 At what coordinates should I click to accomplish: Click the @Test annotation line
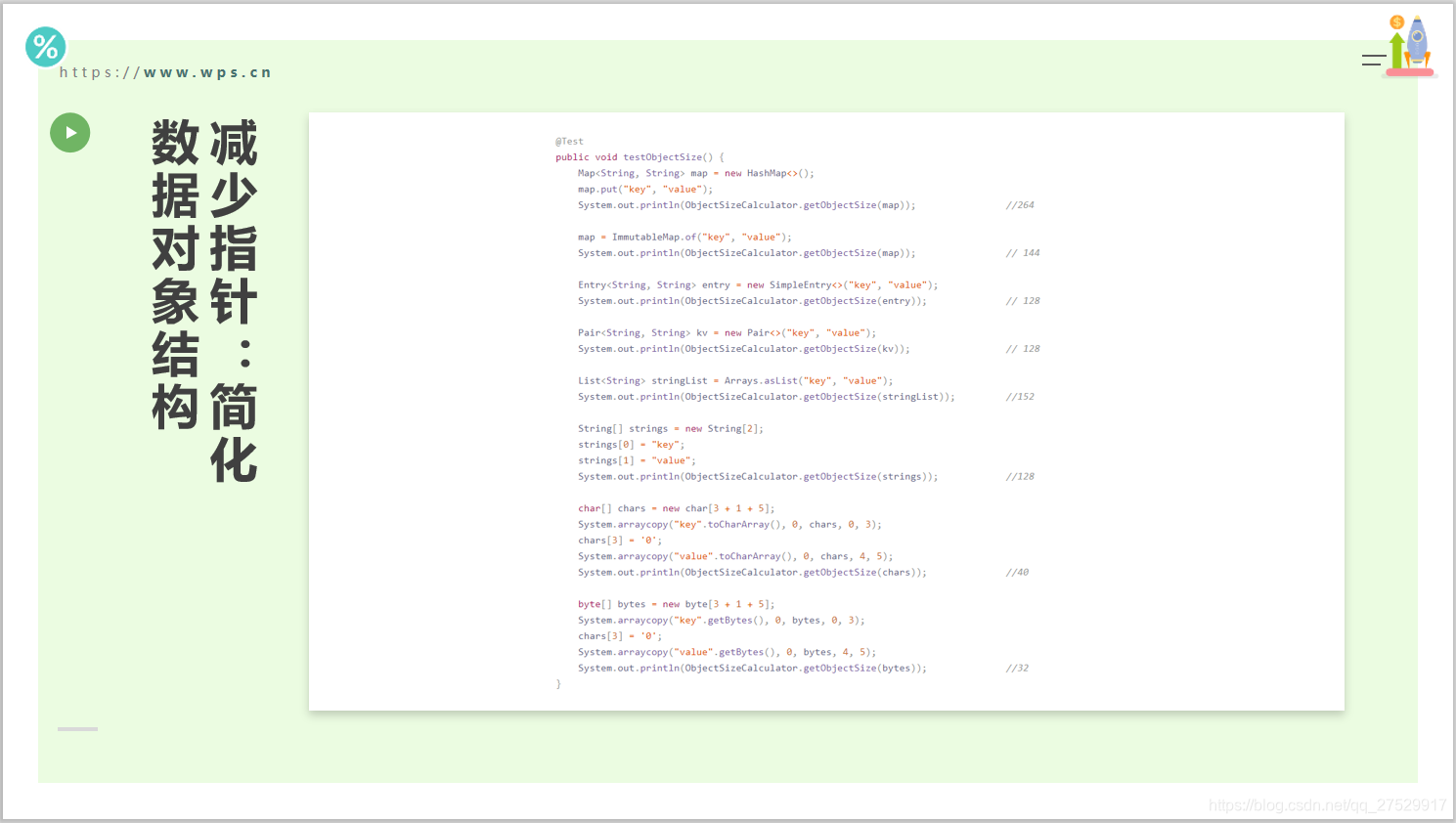[569, 142]
